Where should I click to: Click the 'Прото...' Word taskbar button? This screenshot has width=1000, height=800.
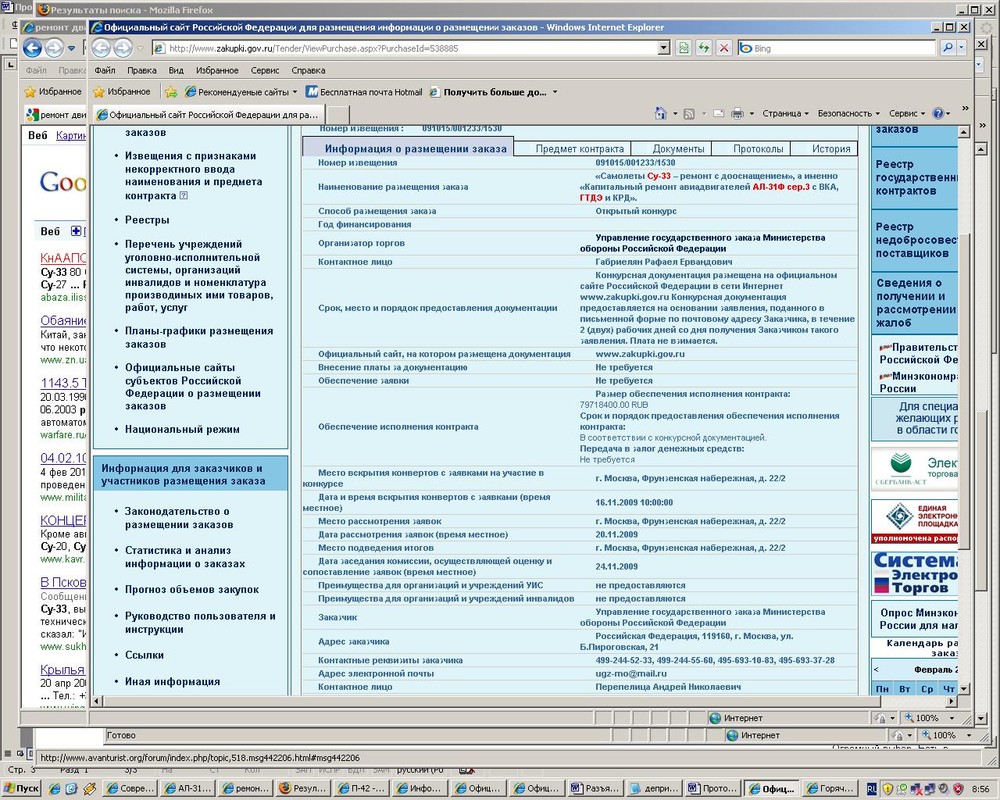[x=713, y=789]
